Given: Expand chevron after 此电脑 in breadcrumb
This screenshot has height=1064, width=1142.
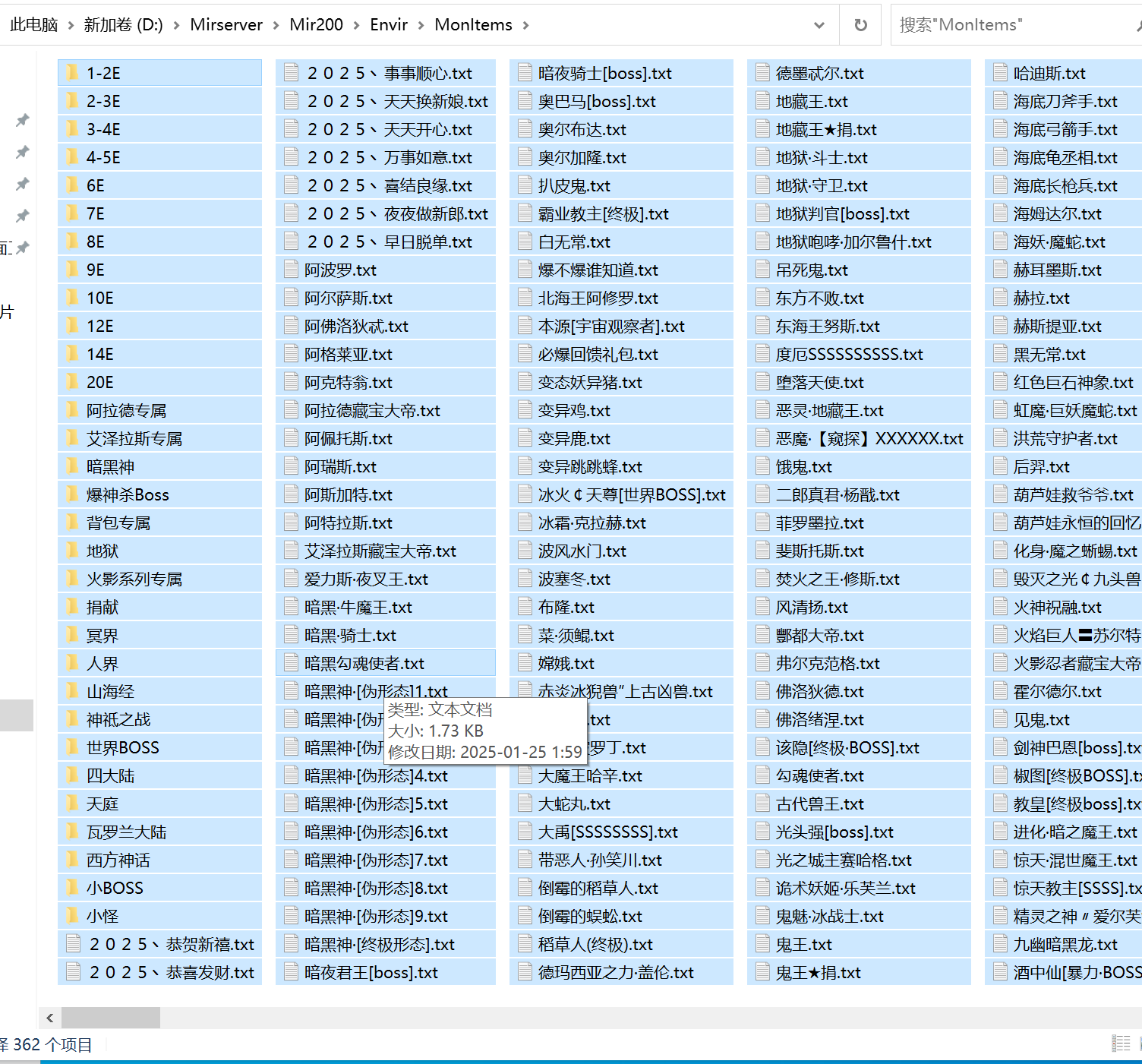Looking at the screenshot, I should tap(71, 25).
